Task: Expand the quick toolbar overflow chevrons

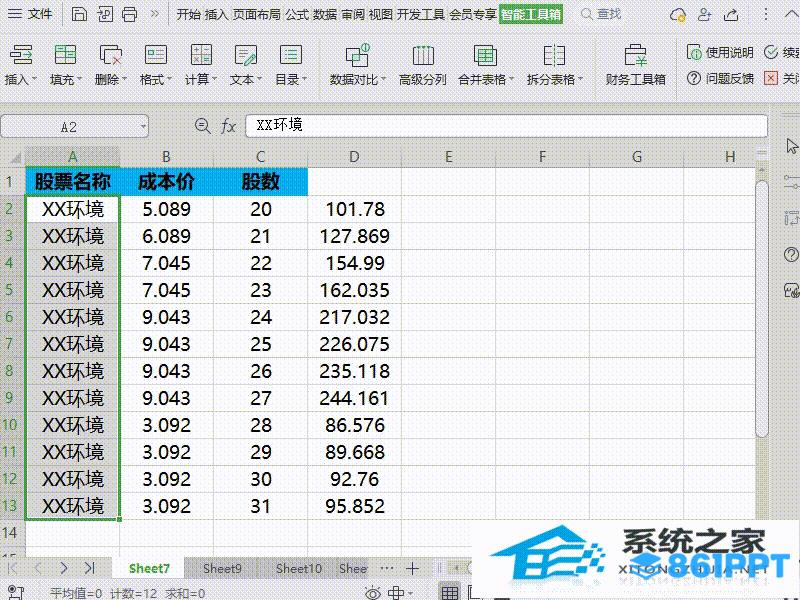Action: tap(155, 14)
